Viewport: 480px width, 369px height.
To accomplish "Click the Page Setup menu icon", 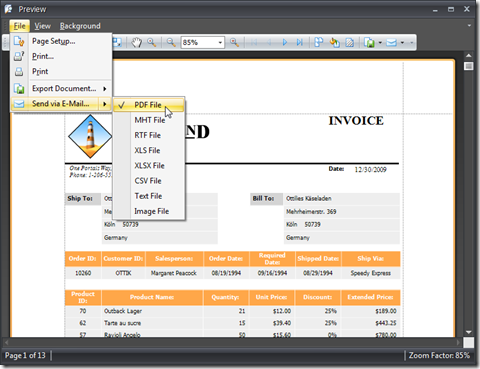I will coord(19,41).
